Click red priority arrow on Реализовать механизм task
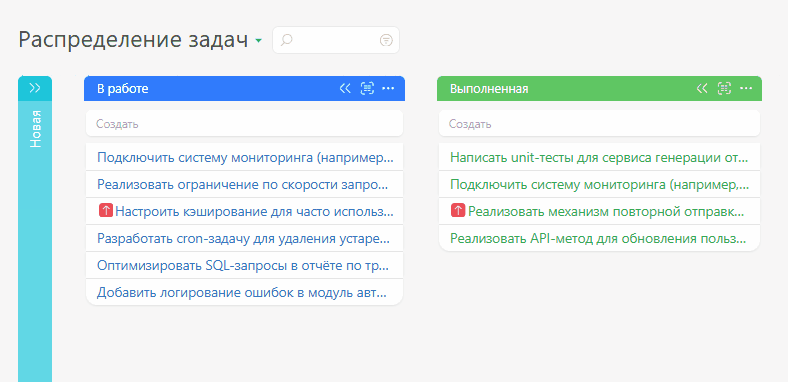Viewport: 788px width, 382px height. click(x=458, y=211)
